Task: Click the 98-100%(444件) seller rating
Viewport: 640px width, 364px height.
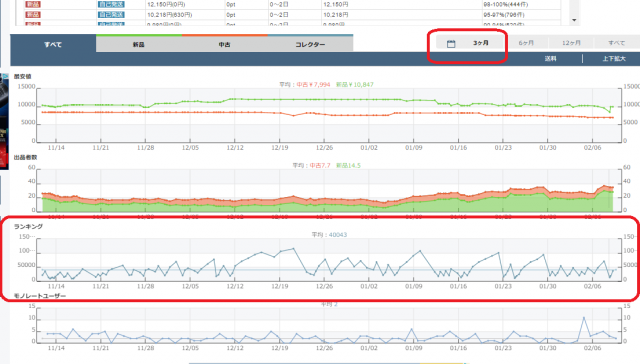Action: 505,4
